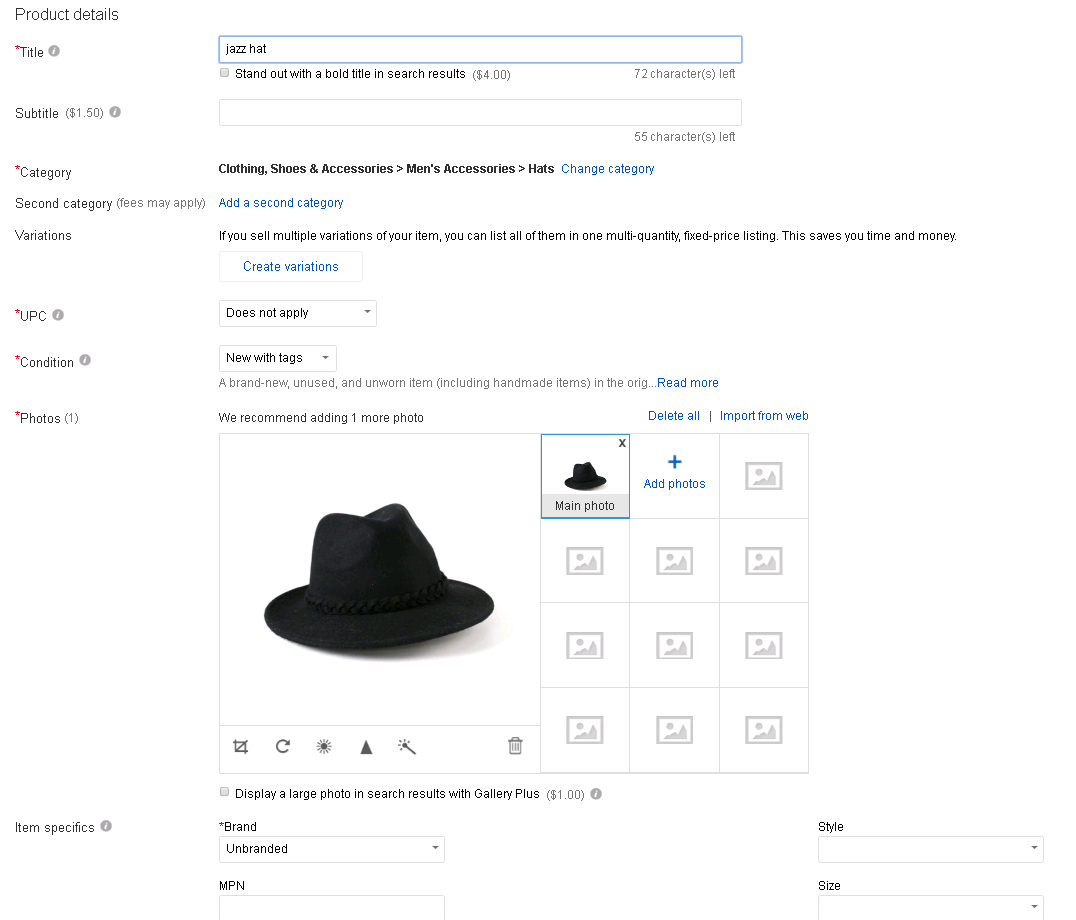This screenshot has width=1076, height=920.
Task: Enable Gallery Plus large photo display
Action: 224,792
